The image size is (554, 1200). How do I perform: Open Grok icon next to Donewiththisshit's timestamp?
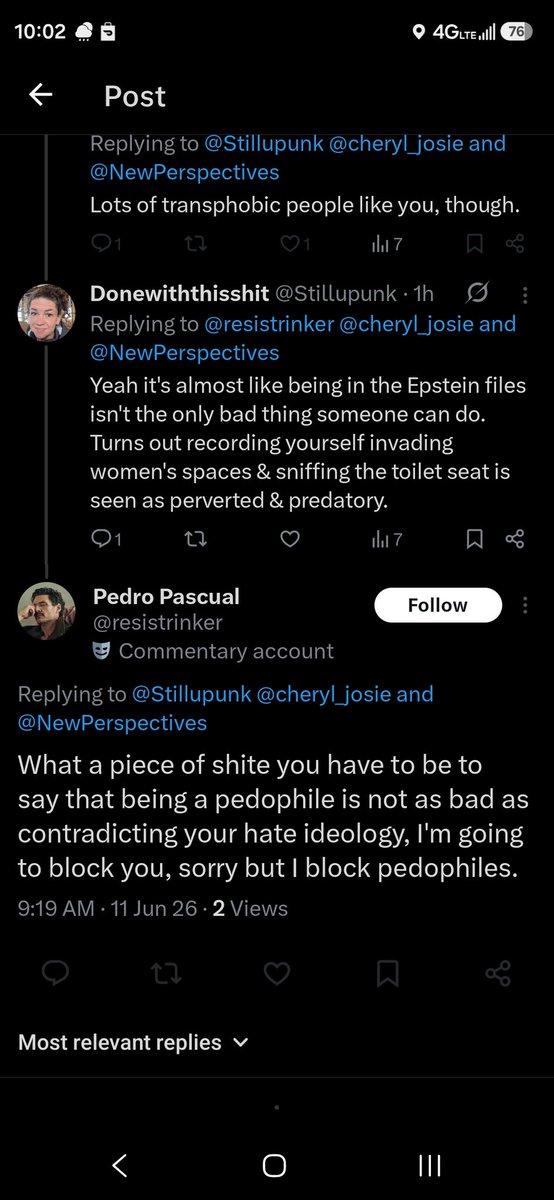pos(478,293)
